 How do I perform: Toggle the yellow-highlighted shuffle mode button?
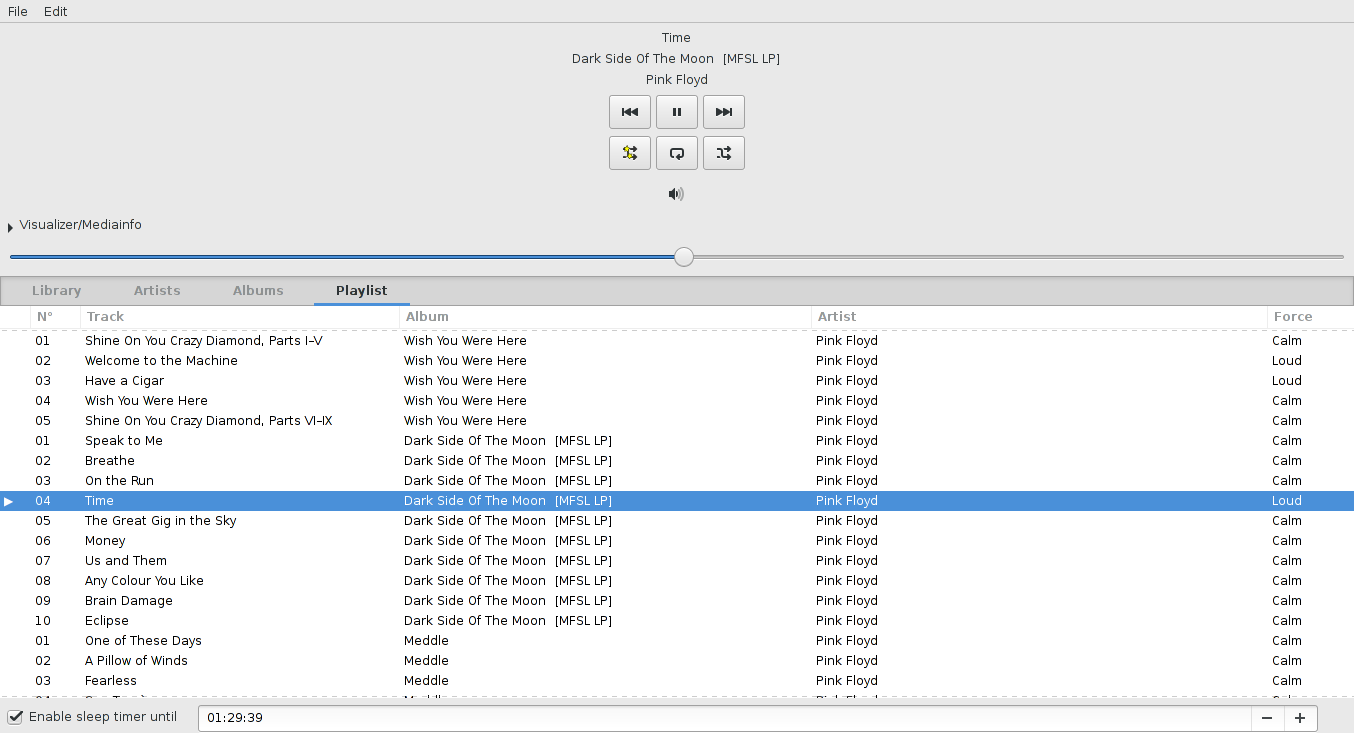pos(630,153)
